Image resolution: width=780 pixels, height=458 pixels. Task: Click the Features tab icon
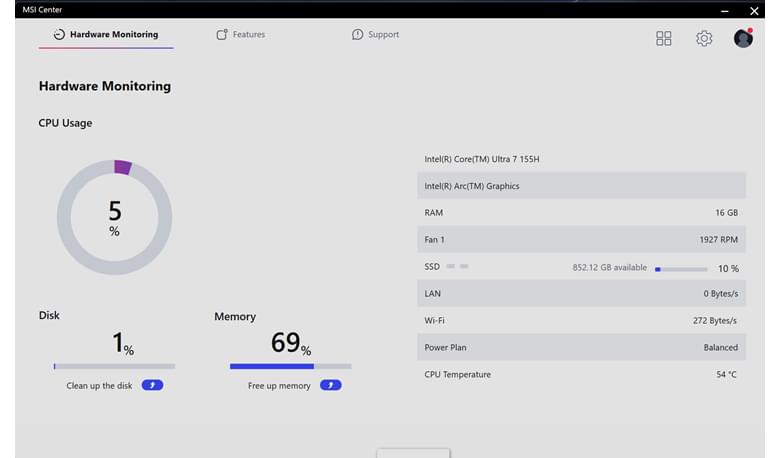point(222,34)
